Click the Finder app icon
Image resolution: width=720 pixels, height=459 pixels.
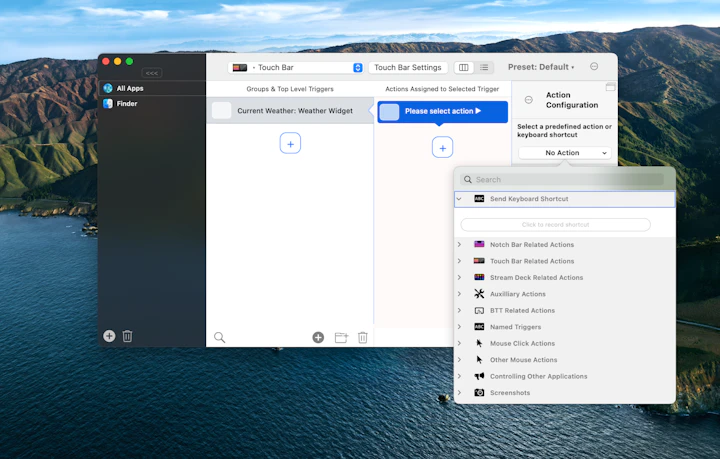[x=108, y=104]
